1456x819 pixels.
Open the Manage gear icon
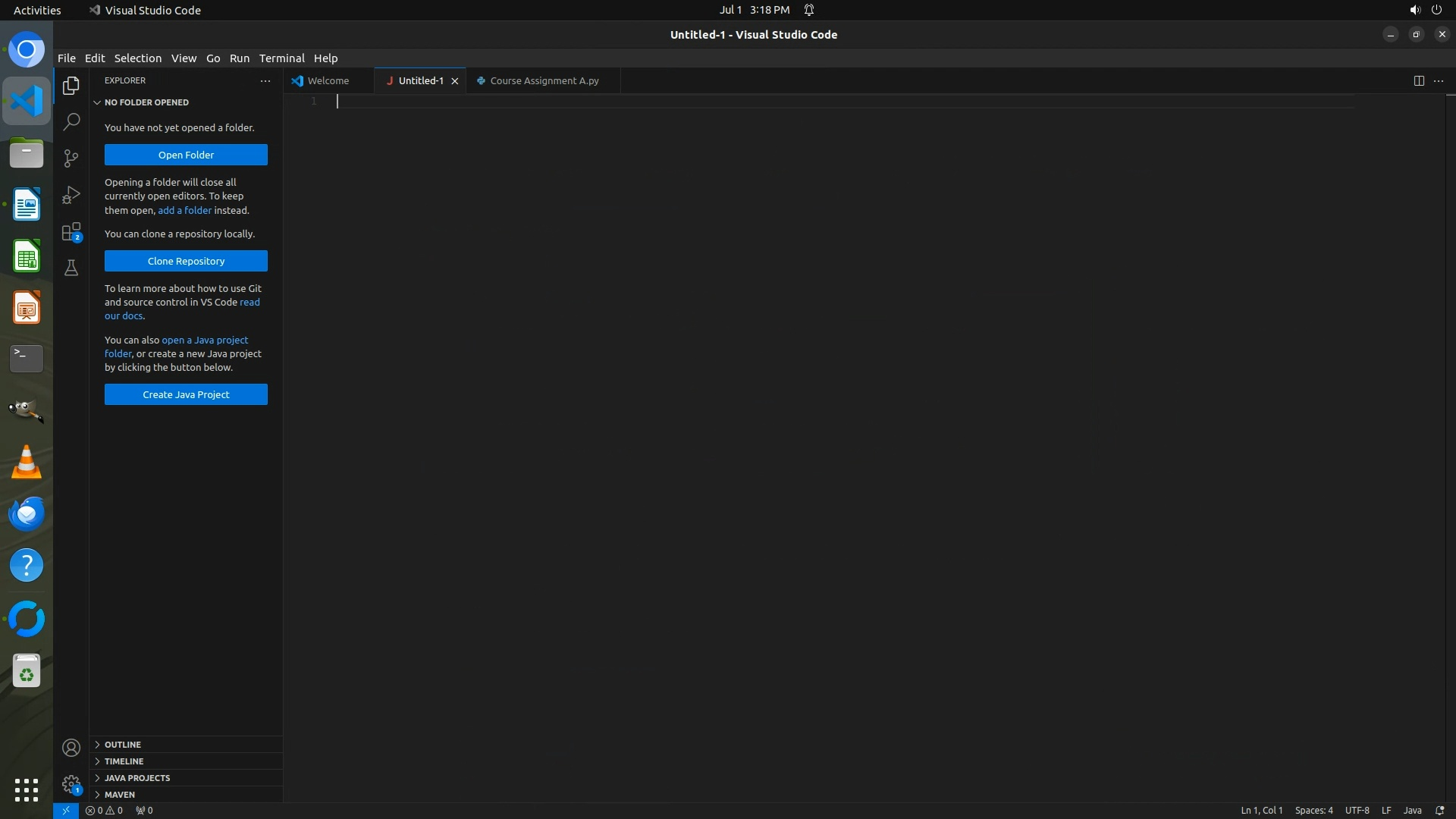[71, 784]
